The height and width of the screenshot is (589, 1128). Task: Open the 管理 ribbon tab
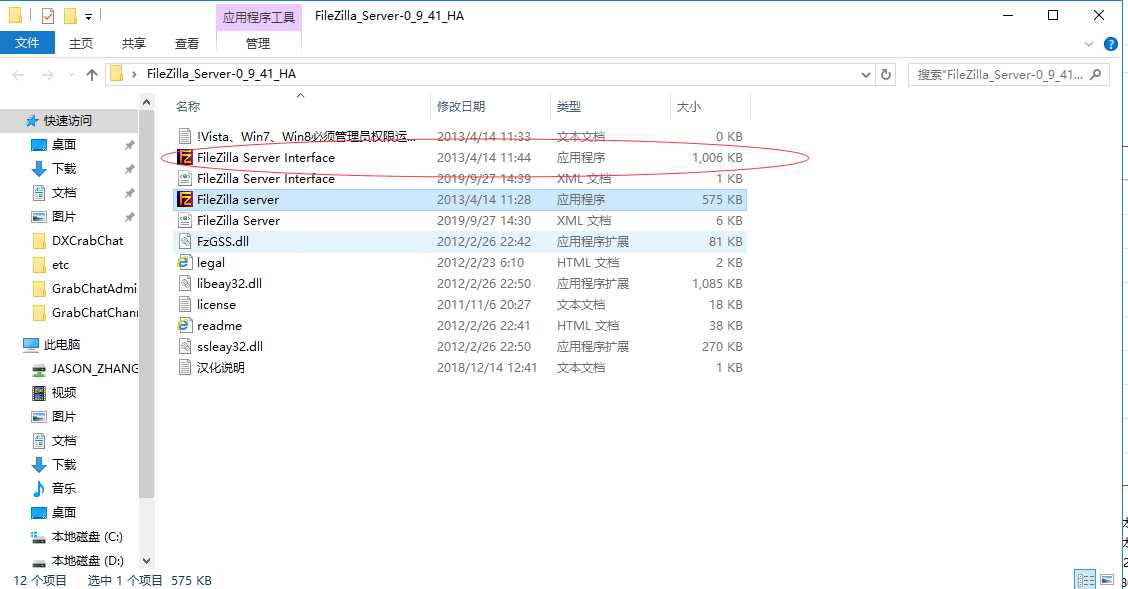tap(258, 43)
